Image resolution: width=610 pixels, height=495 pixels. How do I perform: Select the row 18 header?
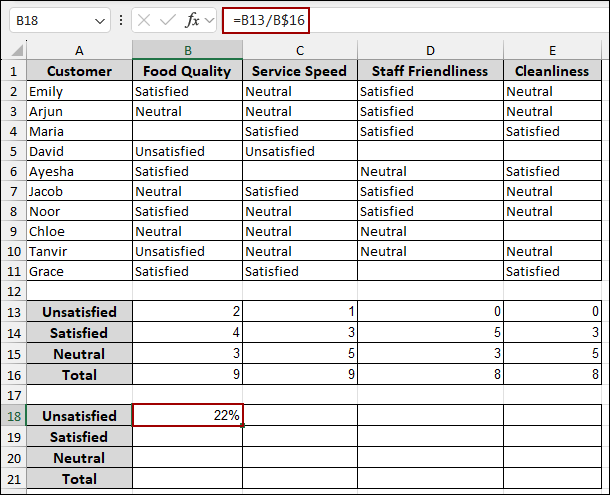[x=12, y=416]
